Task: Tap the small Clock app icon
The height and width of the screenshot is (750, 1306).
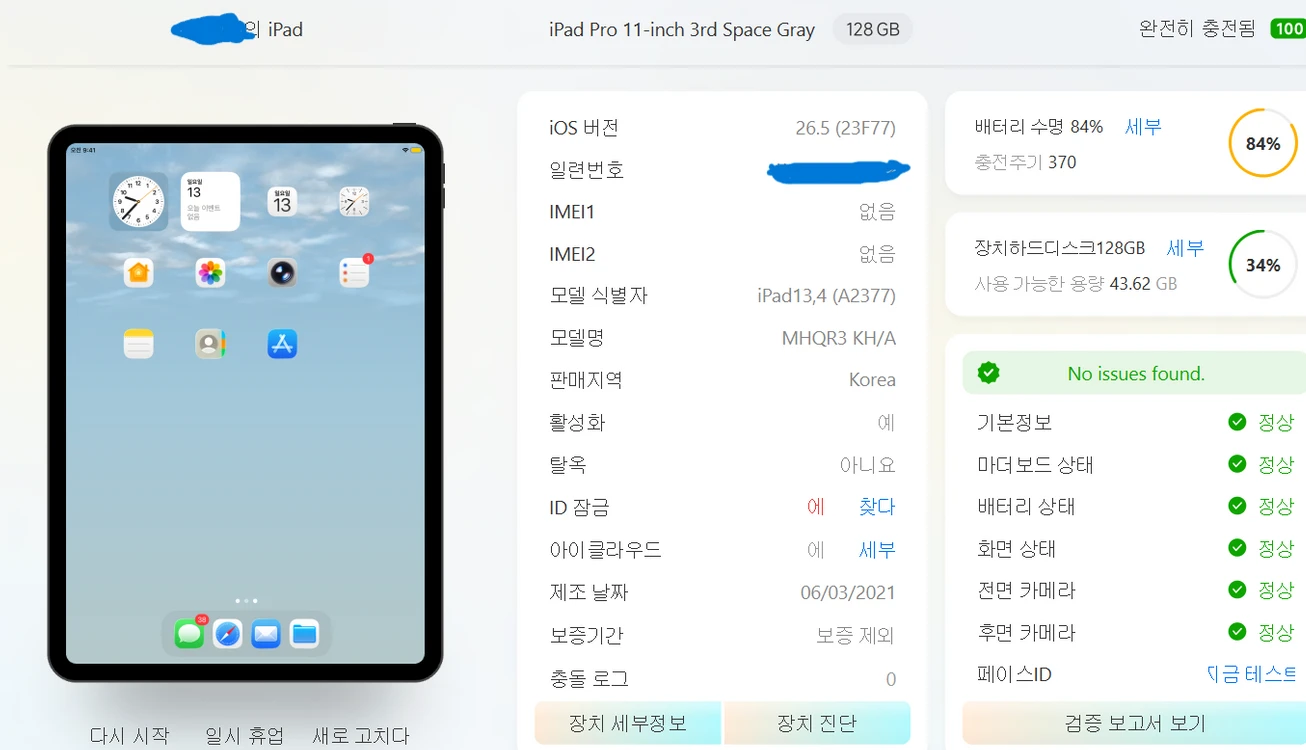Action: point(354,202)
